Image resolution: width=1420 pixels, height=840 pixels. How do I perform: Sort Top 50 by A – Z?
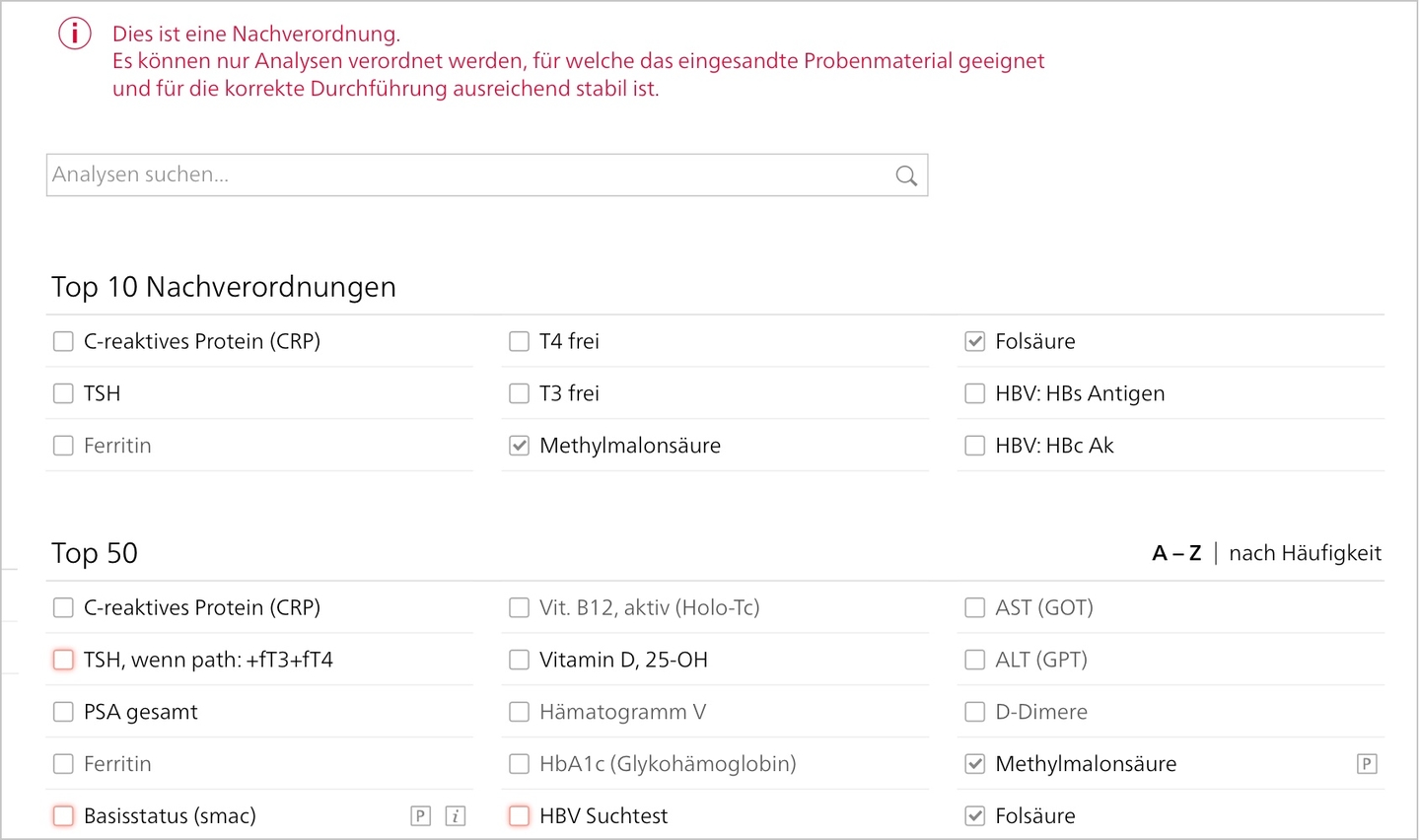(x=1176, y=553)
